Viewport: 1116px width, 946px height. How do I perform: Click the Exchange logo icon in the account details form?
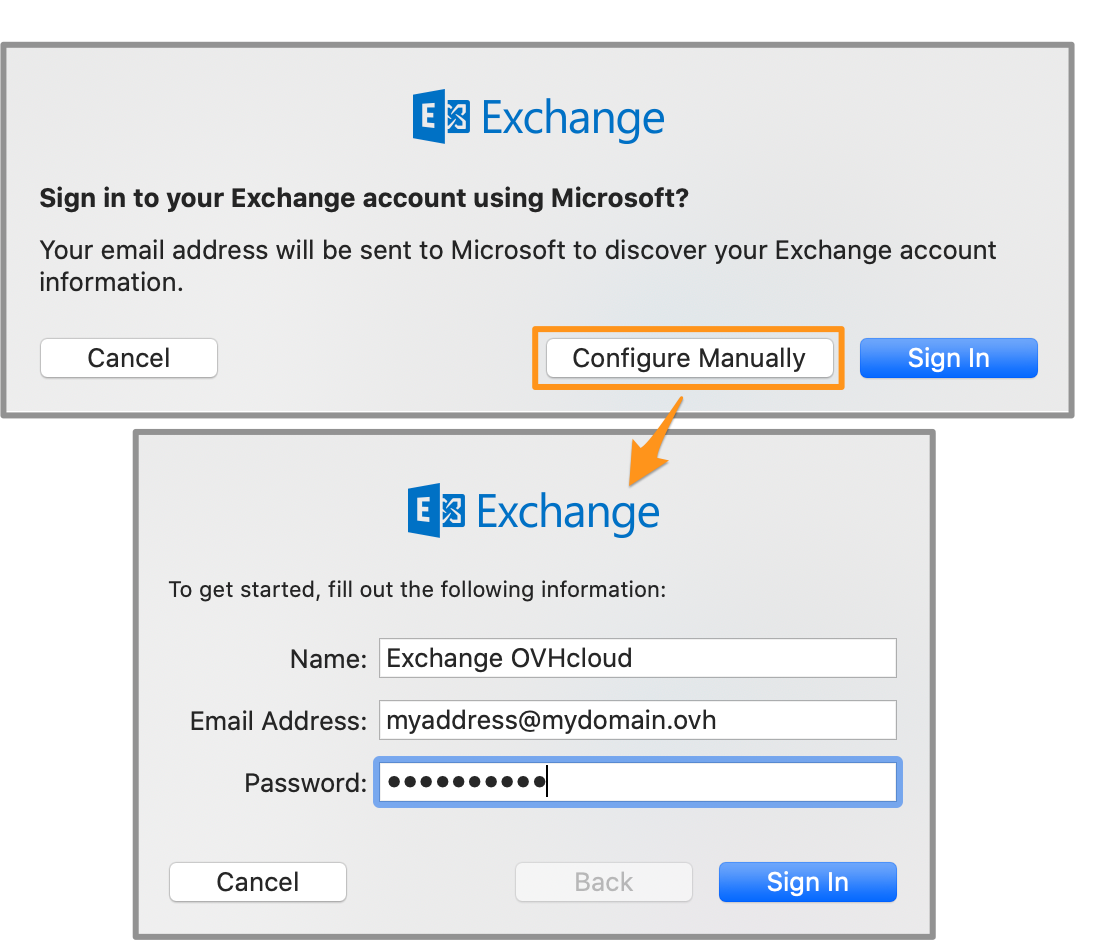coord(437,511)
